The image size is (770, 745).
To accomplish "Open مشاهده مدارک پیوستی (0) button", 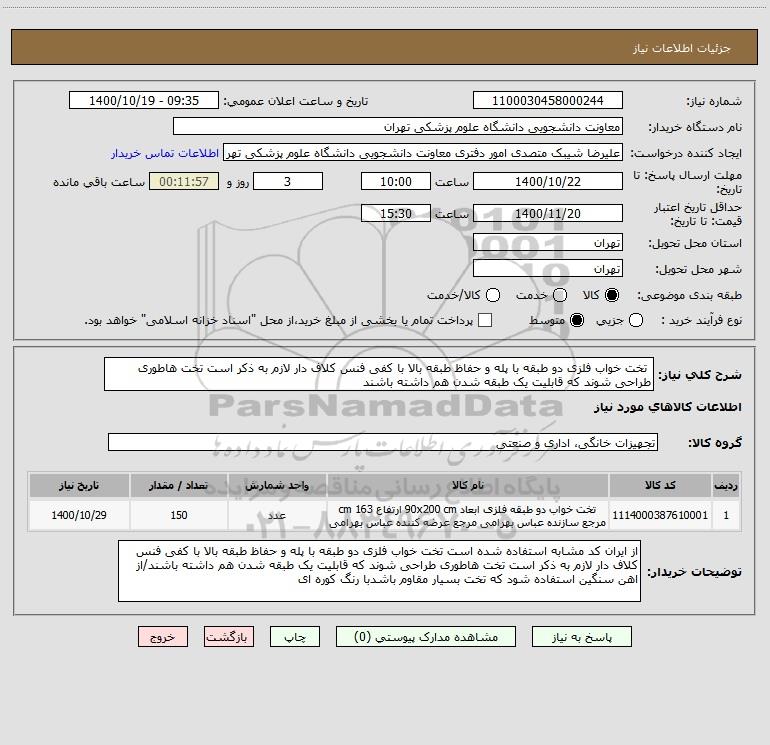I will click(426, 637).
